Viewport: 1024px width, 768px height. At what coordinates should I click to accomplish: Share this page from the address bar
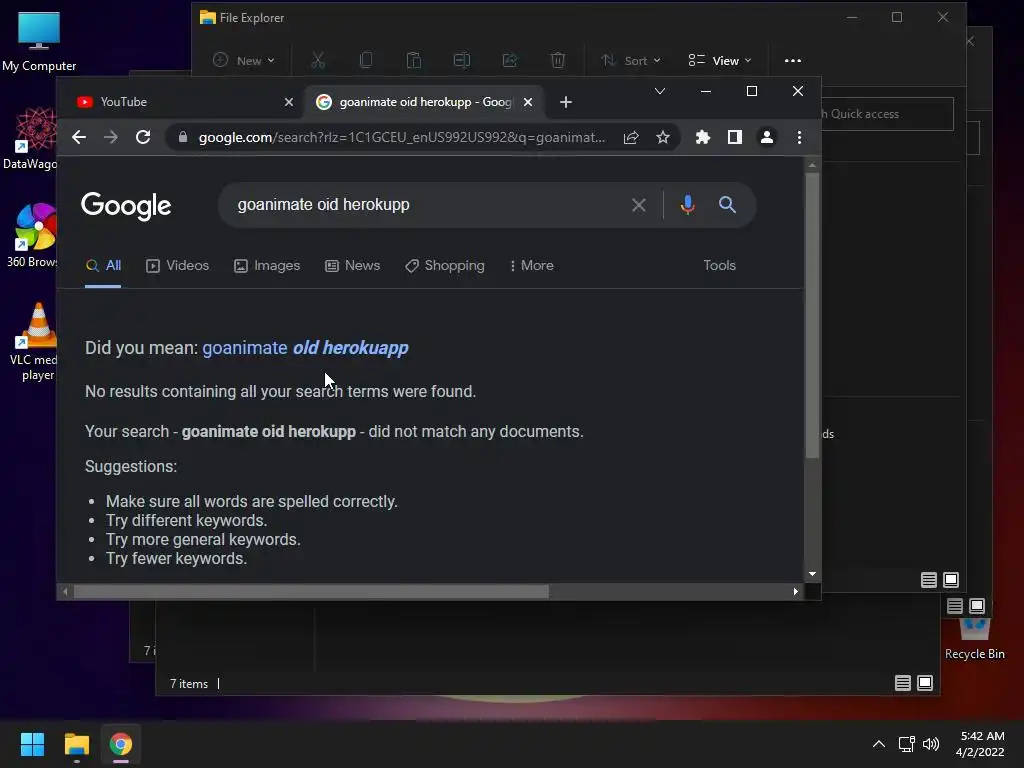[x=631, y=137]
